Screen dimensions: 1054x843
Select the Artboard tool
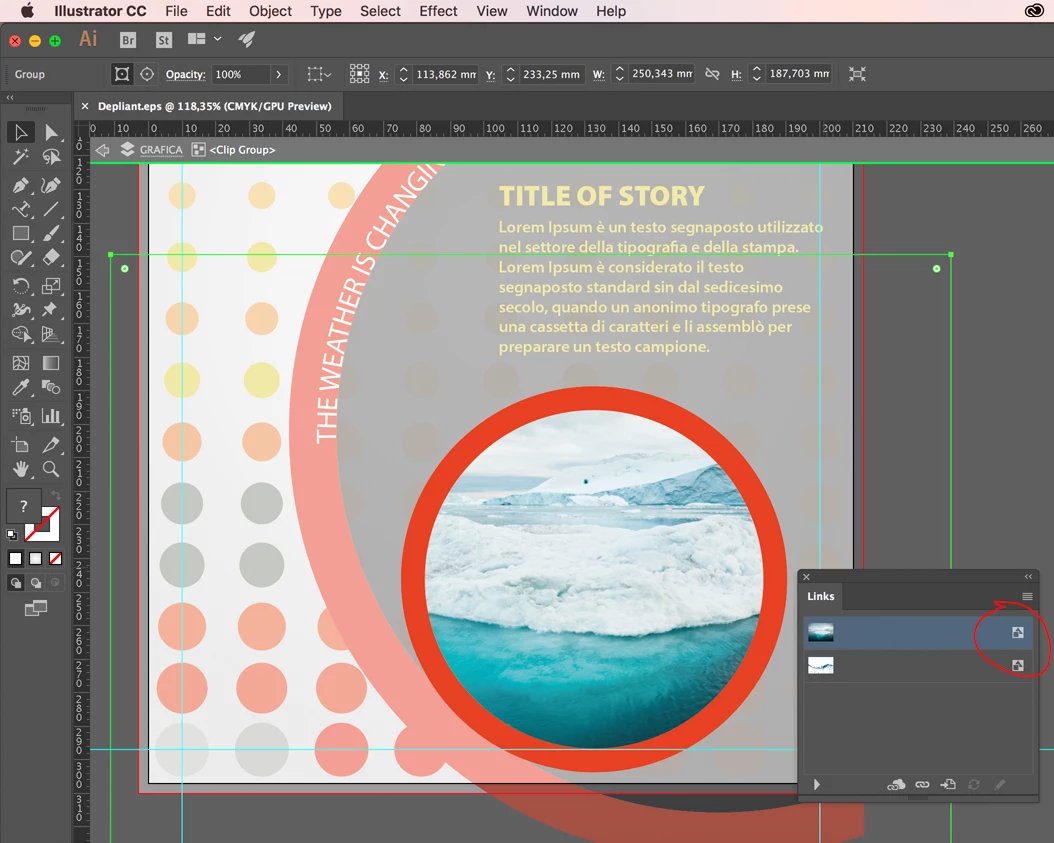coord(21,444)
